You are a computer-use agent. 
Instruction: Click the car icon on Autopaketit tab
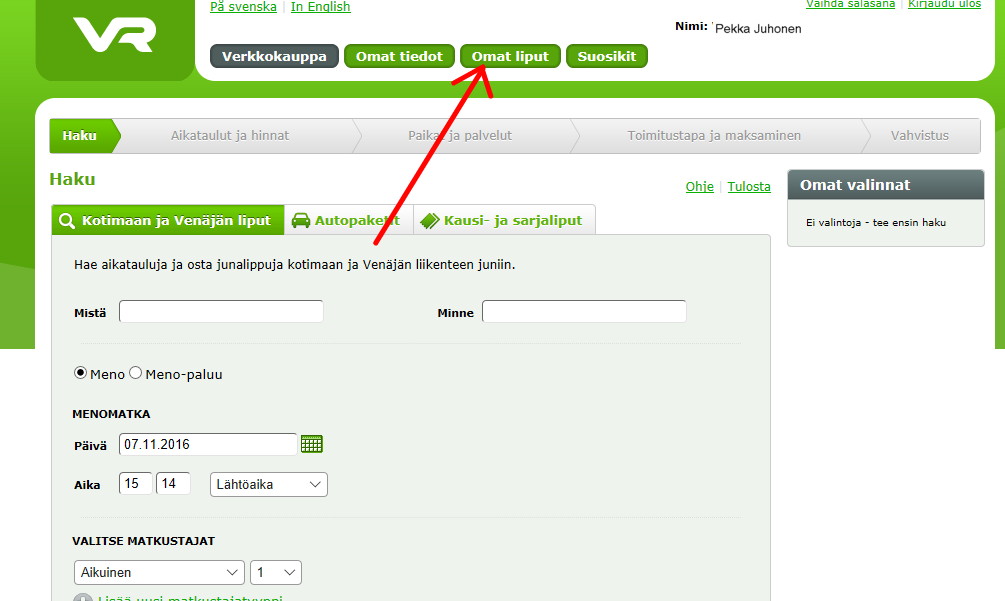(300, 221)
